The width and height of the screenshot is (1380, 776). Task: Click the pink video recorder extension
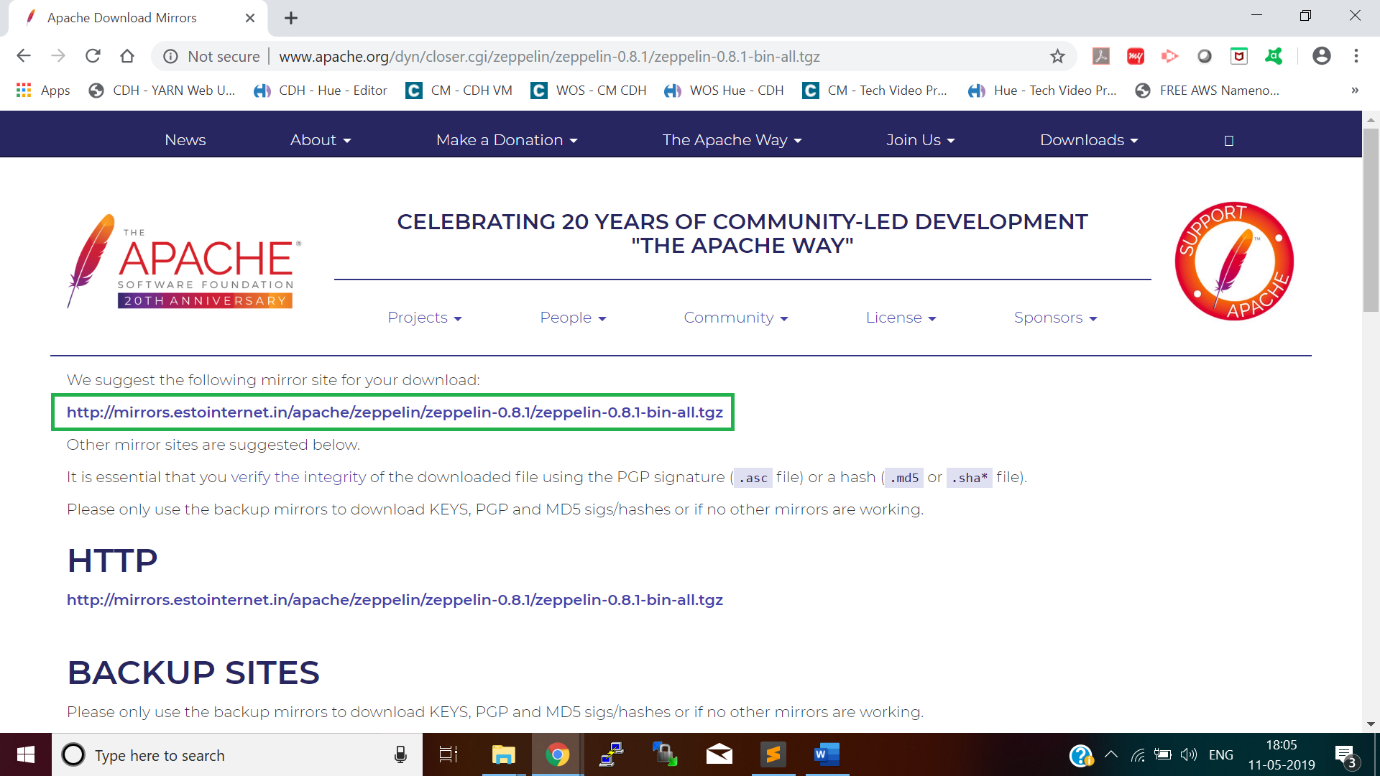1170,57
